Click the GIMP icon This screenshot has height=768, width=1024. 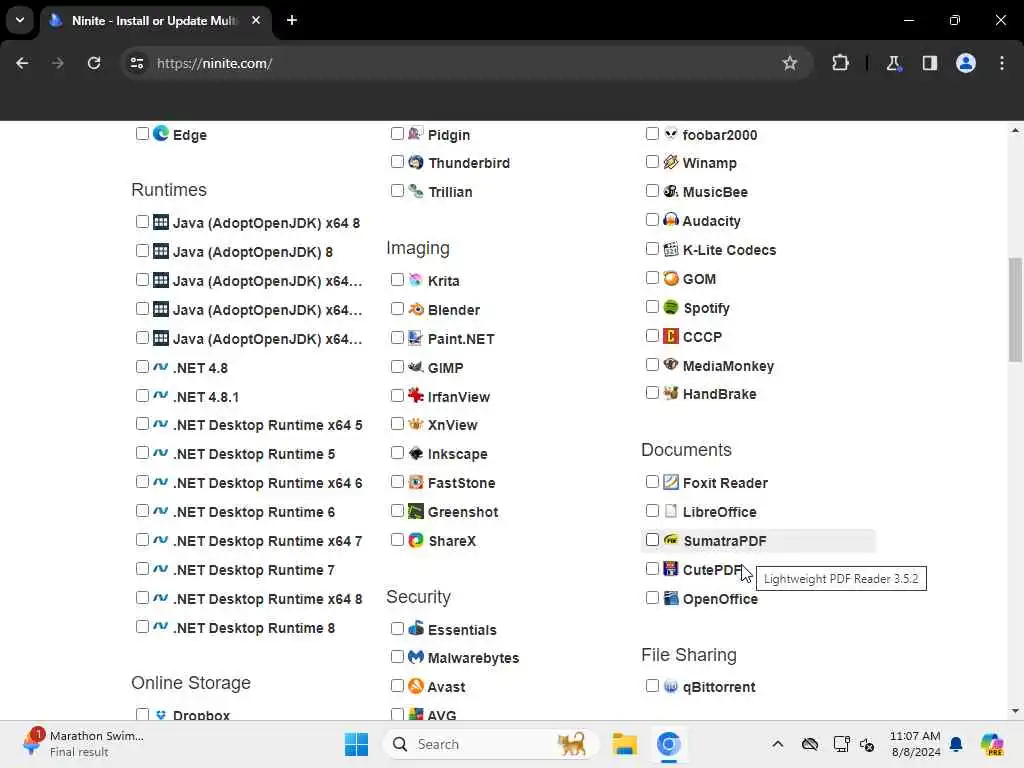[x=416, y=367]
